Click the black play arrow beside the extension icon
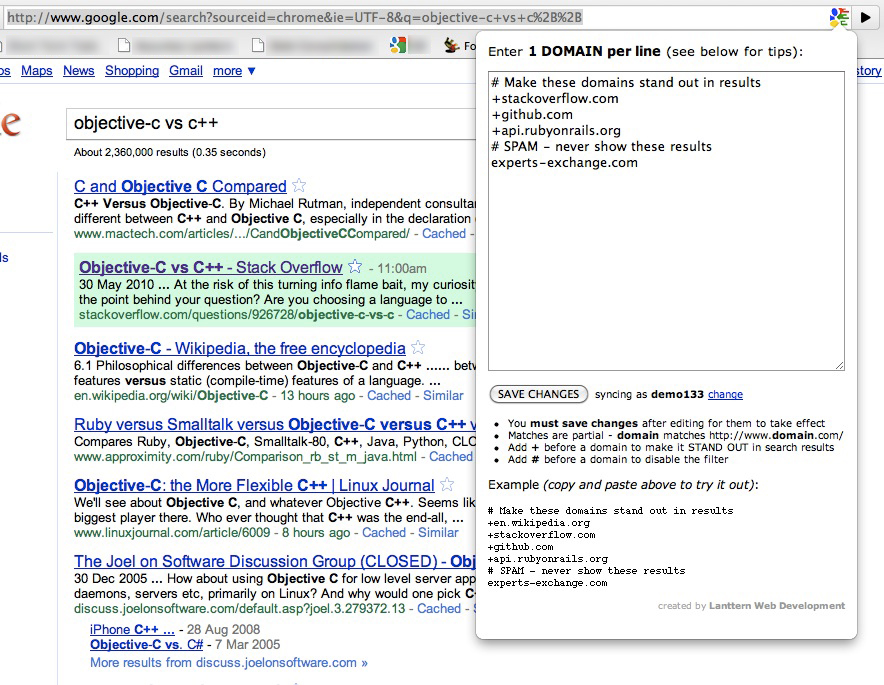 pyautogui.click(x=866, y=17)
